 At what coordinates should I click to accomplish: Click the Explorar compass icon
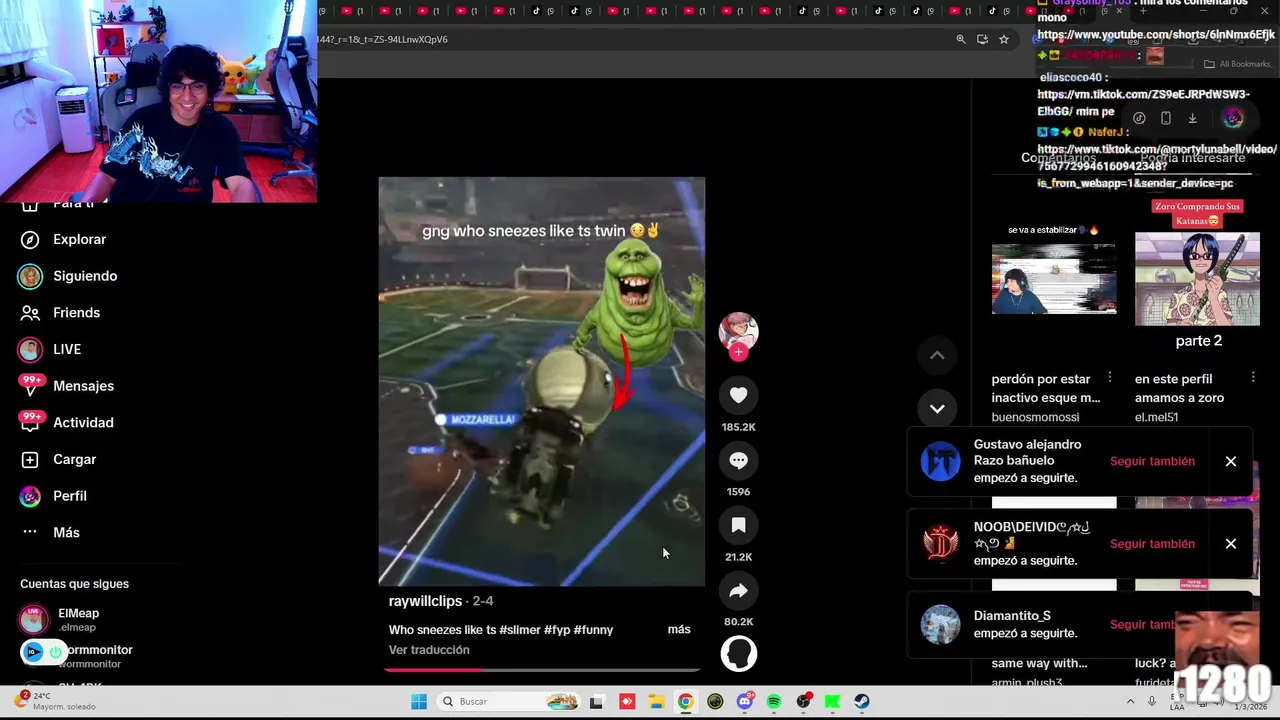tap(30, 239)
